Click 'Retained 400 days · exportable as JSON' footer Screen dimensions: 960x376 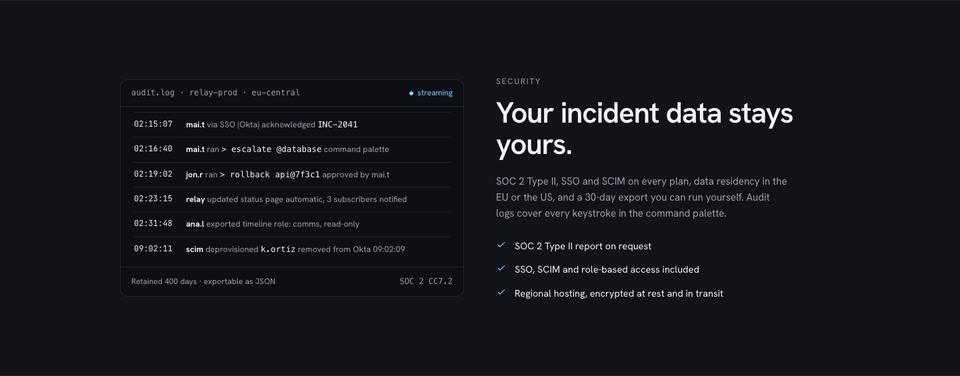(203, 282)
